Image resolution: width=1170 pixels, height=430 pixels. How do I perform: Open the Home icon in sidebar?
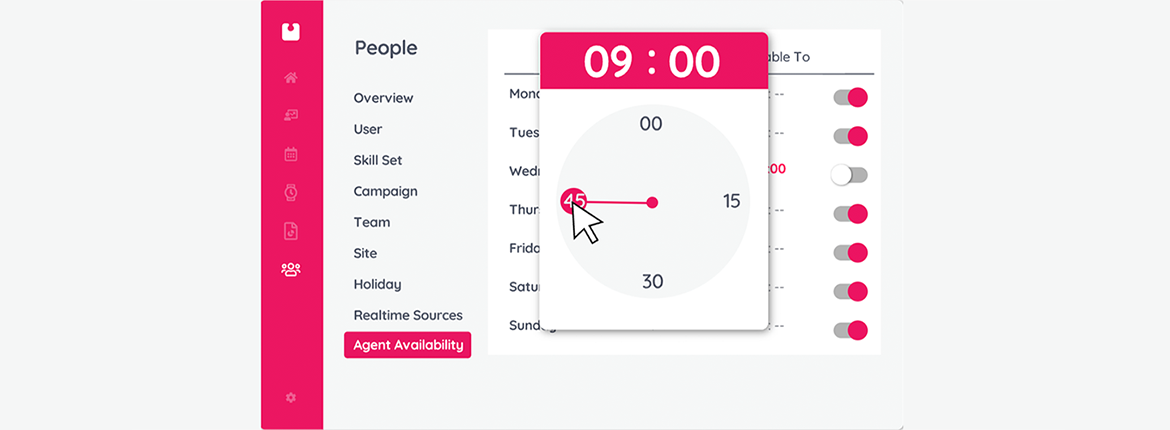(291, 78)
